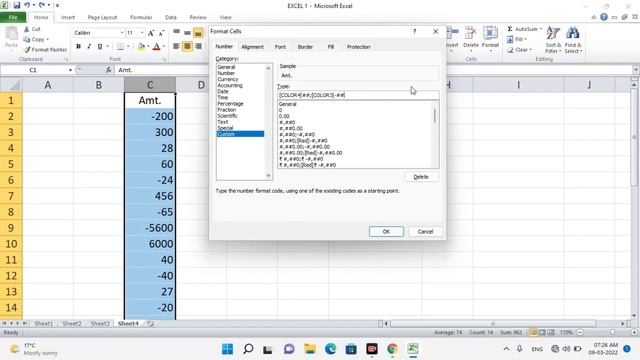The width and height of the screenshot is (640, 360).
Task: Click the Bold formatting icon
Action: (78, 47)
